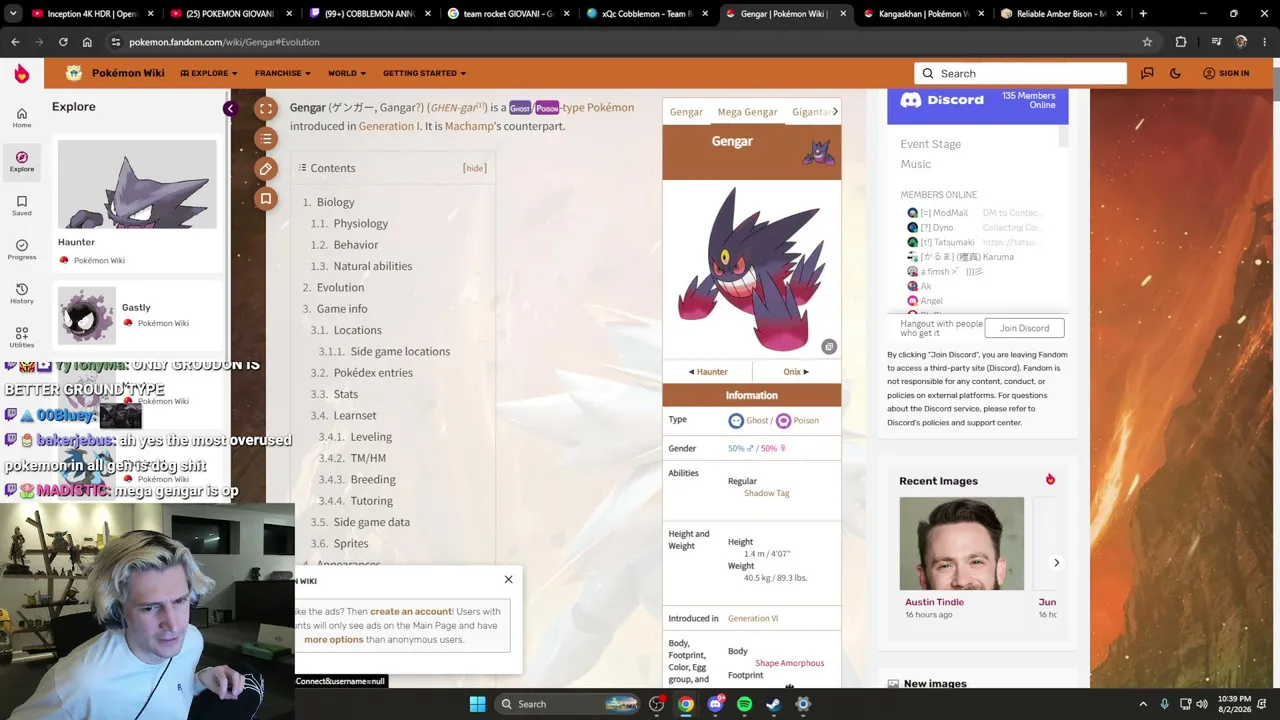The image size is (1280, 720).
Task: Show more infobox tabs with right arrow
Action: (x=835, y=112)
